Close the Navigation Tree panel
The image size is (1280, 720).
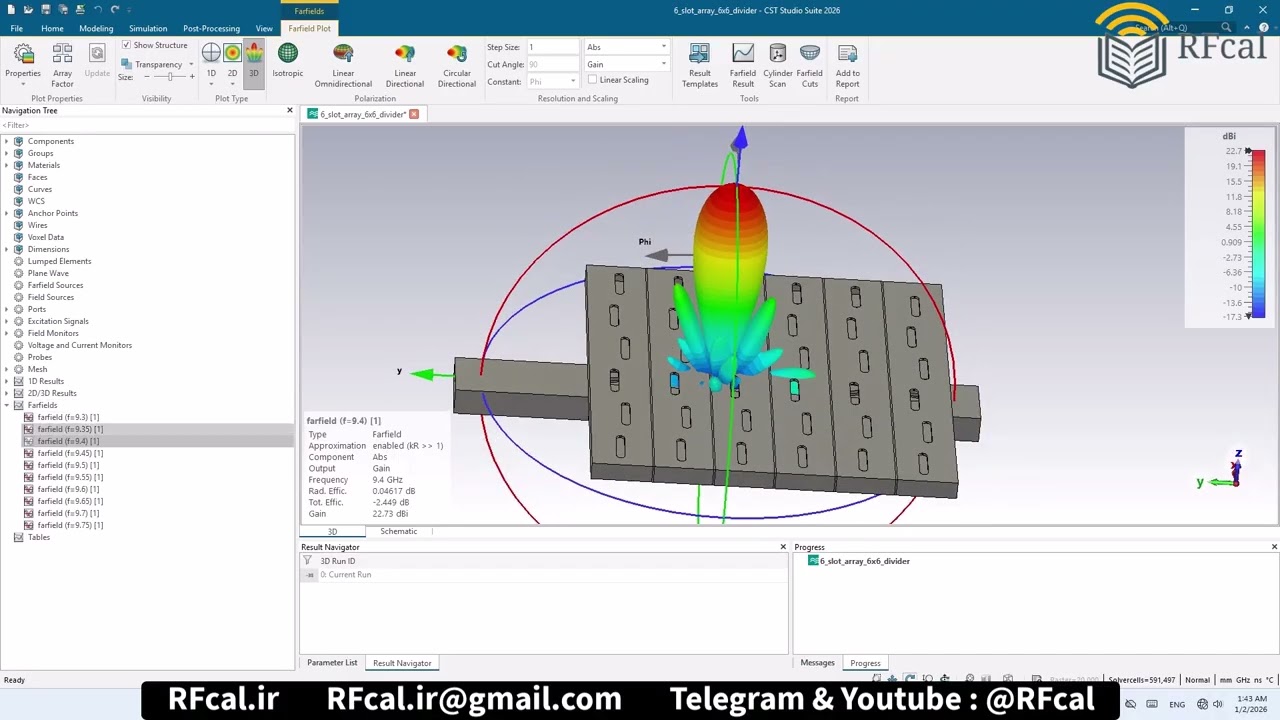coord(290,110)
